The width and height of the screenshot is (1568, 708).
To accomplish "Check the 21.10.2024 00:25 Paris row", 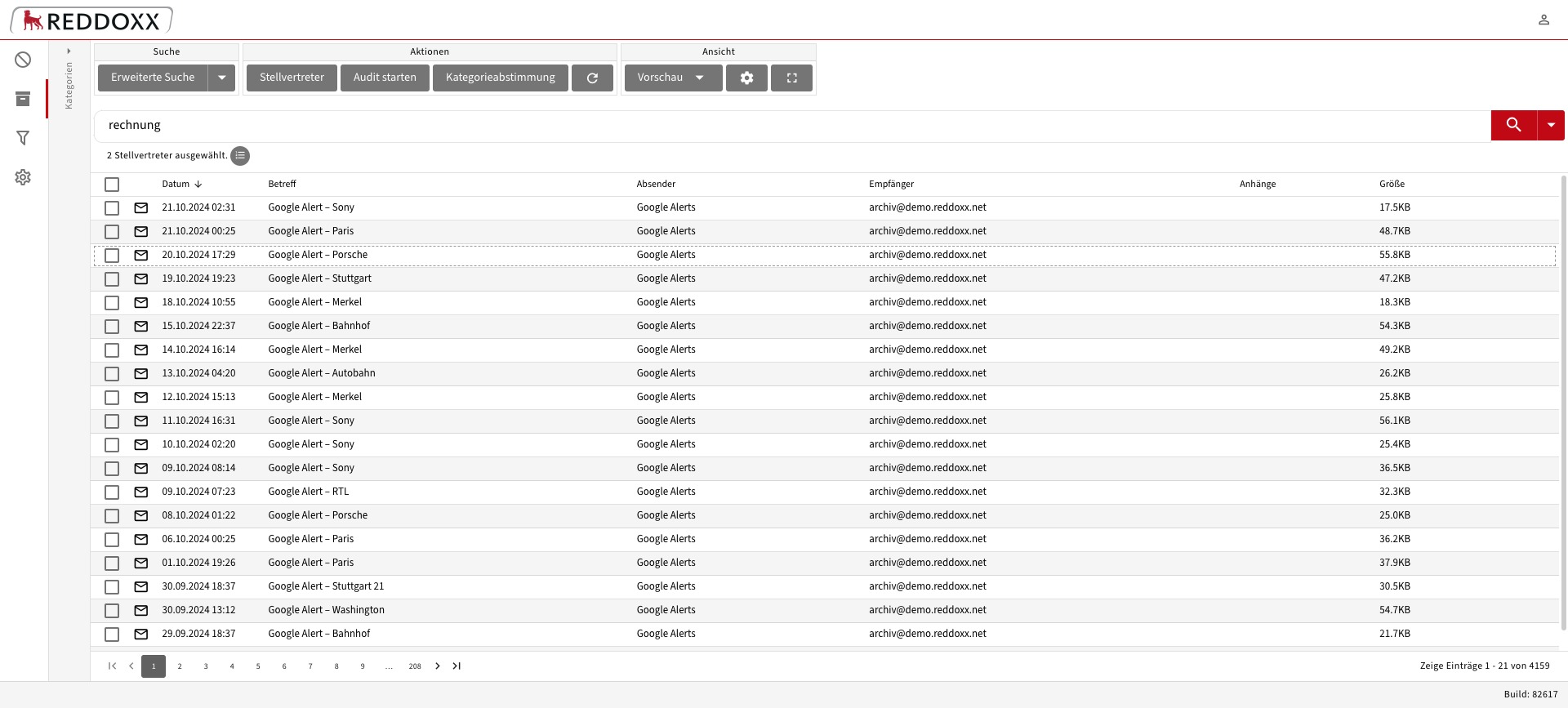I will [112, 232].
